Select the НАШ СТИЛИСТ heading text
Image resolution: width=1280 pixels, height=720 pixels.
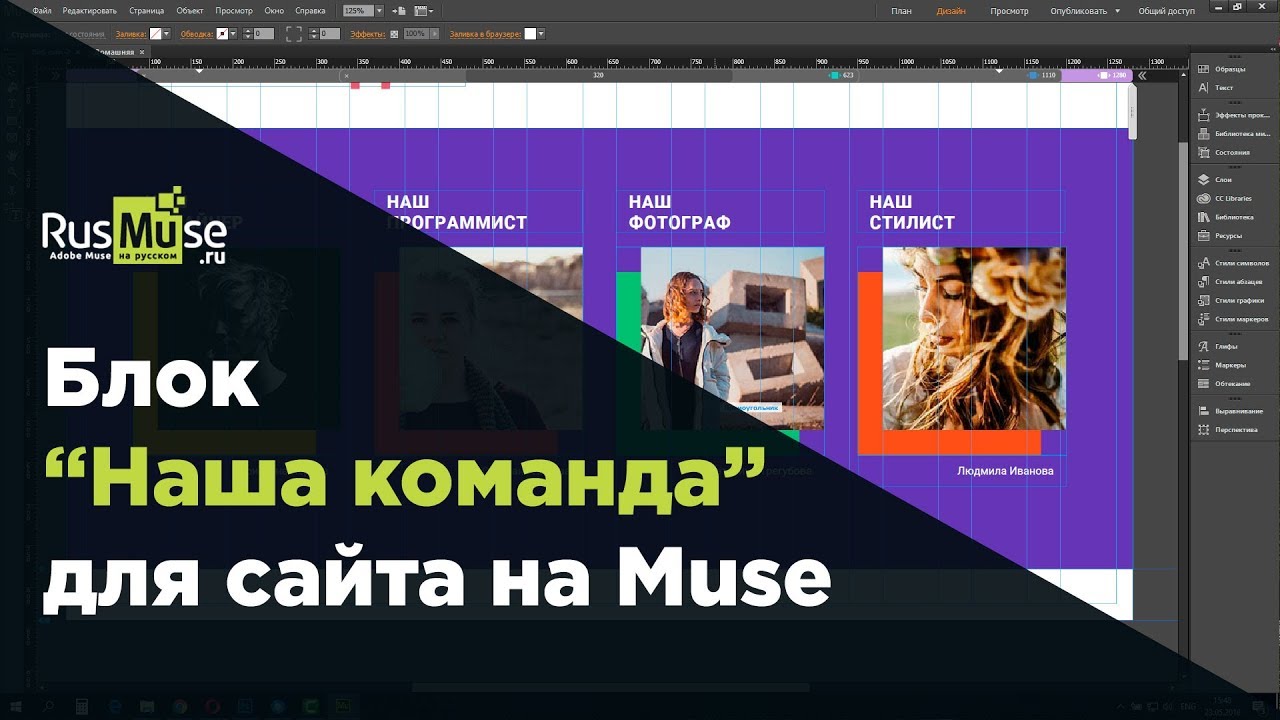(x=912, y=212)
